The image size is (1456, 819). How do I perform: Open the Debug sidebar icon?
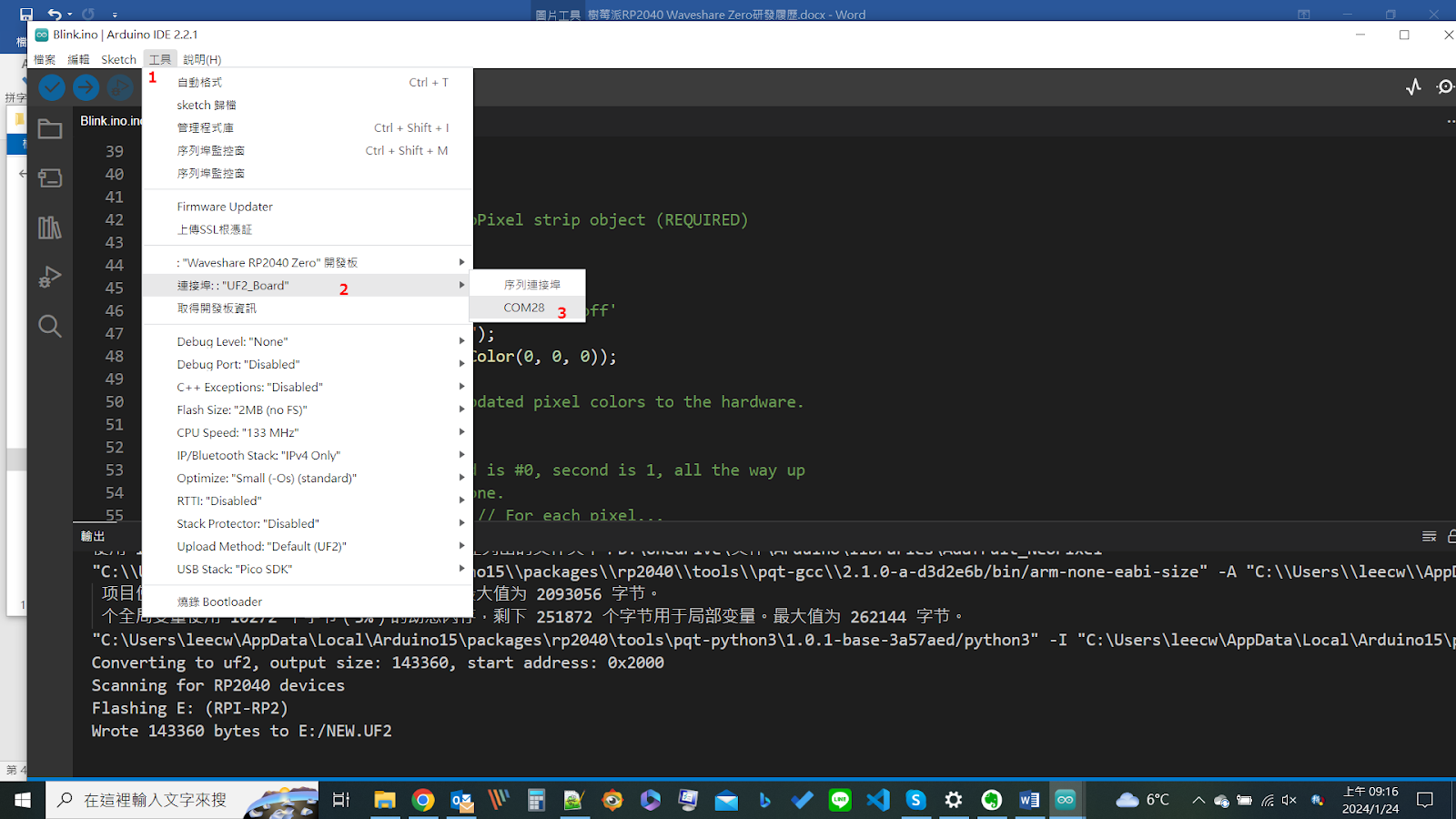[50, 277]
